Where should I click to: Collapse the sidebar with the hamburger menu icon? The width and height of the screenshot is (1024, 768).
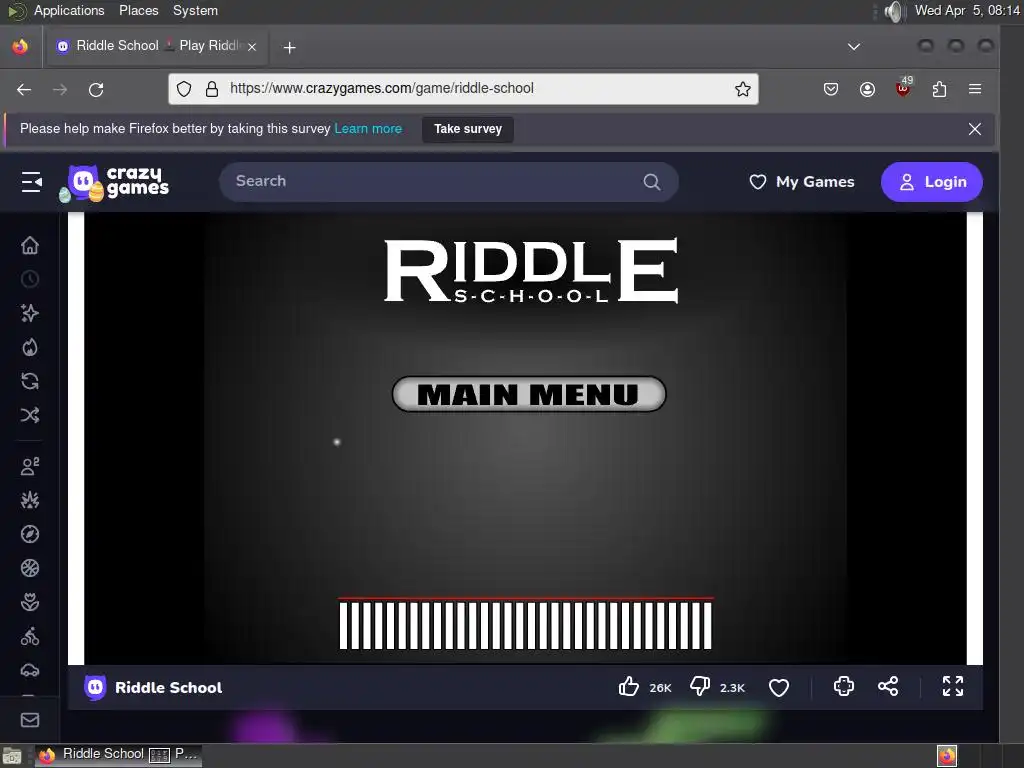[x=31, y=182]
